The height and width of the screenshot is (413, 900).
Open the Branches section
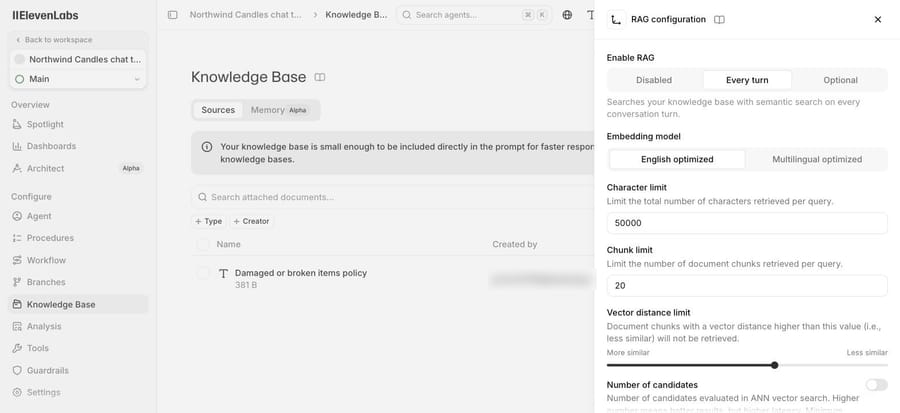78,282
